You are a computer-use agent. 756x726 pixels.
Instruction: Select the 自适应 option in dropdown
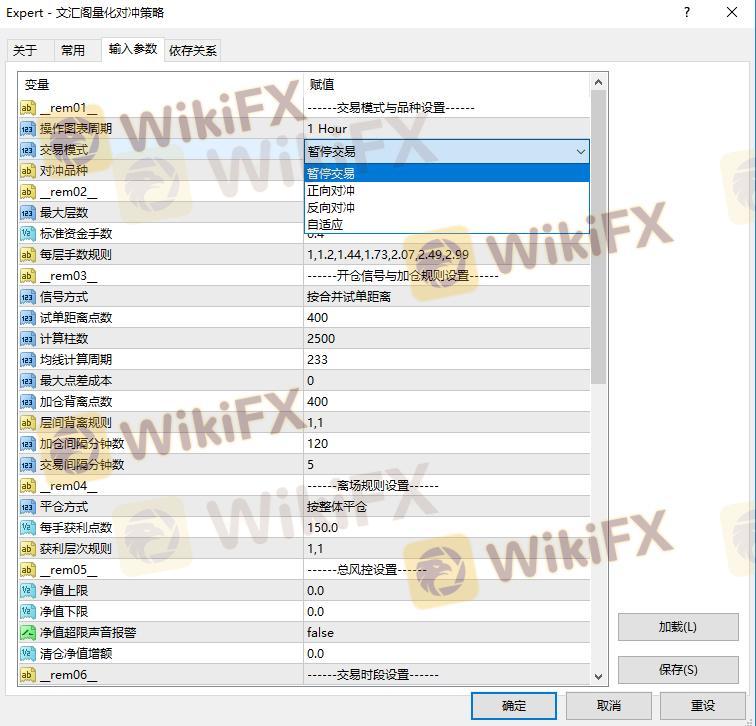click(x=325, y=225)
